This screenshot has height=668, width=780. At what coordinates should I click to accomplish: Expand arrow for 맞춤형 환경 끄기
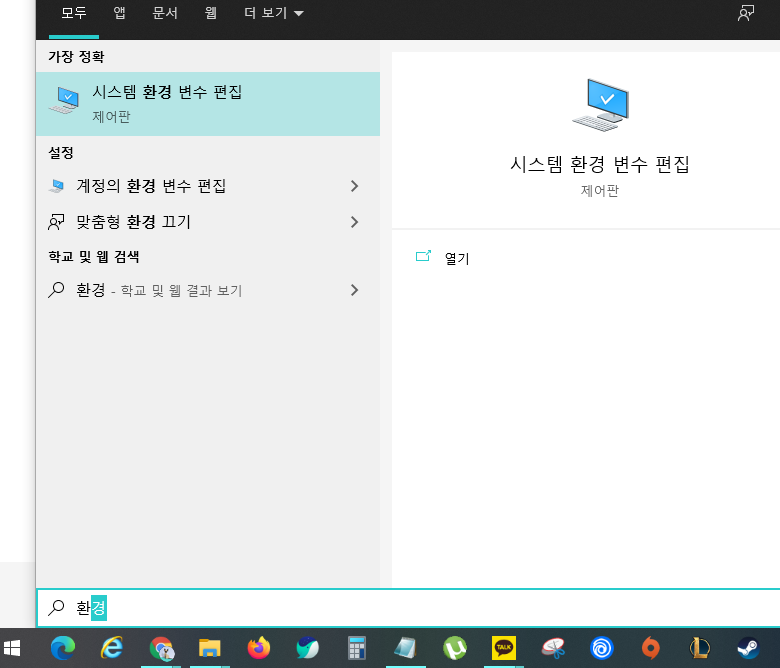354,222
